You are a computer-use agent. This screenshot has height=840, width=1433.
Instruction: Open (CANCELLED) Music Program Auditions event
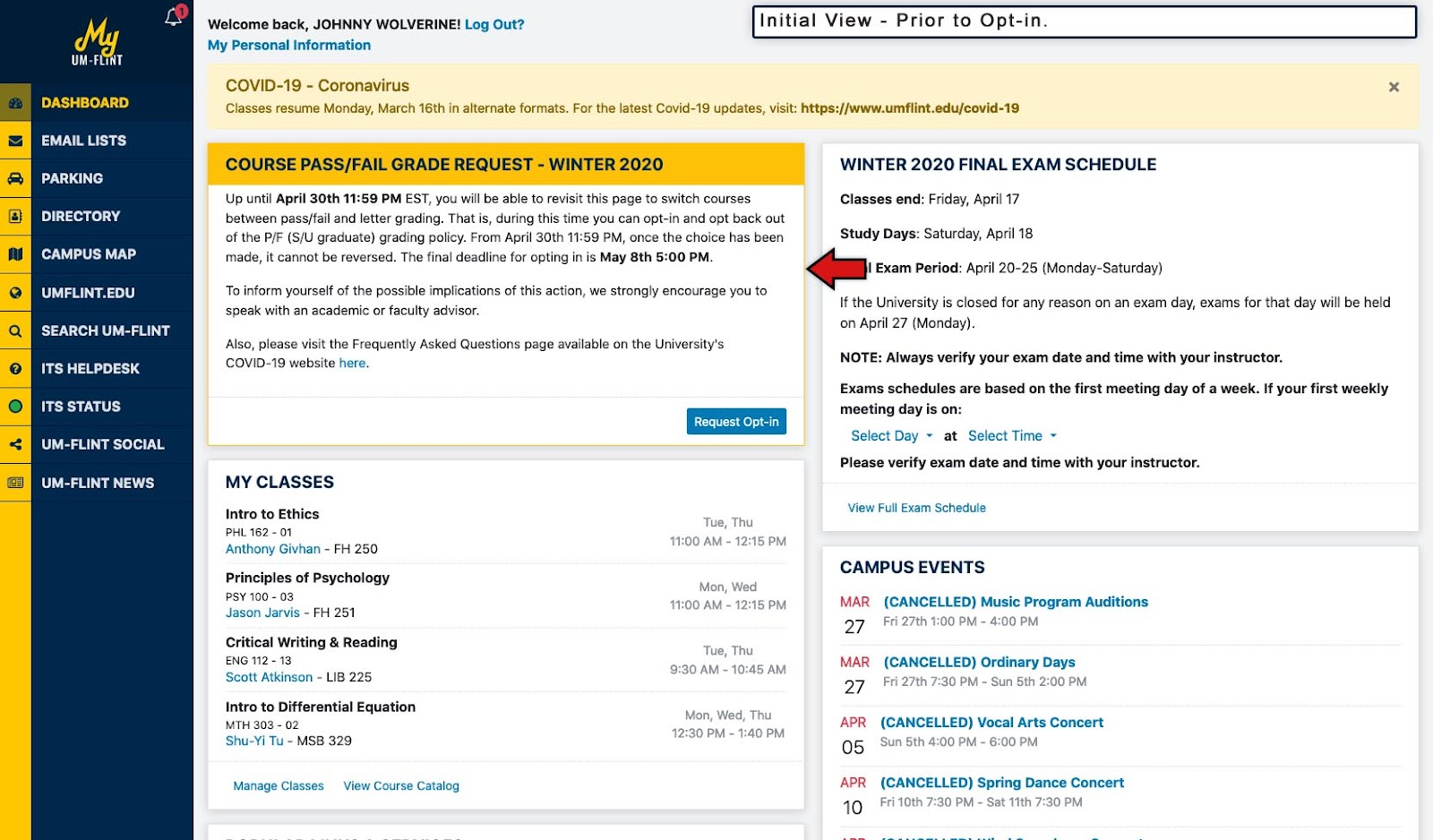pos(1016,602)
